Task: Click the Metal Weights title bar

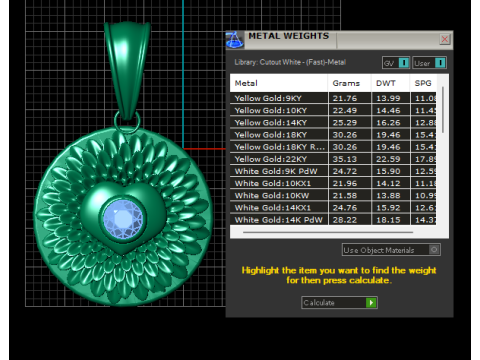Action: coord(340,39)
